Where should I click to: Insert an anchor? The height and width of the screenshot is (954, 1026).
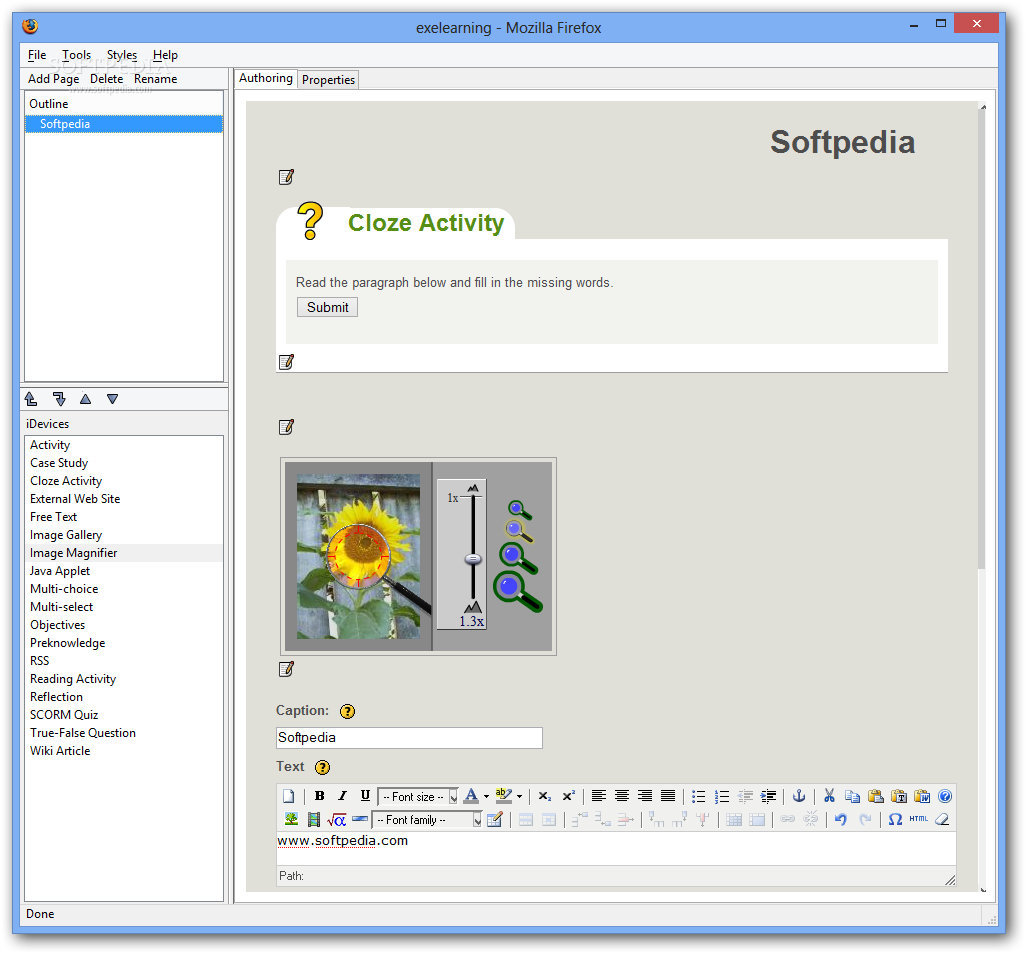click(x=798, y=796)
